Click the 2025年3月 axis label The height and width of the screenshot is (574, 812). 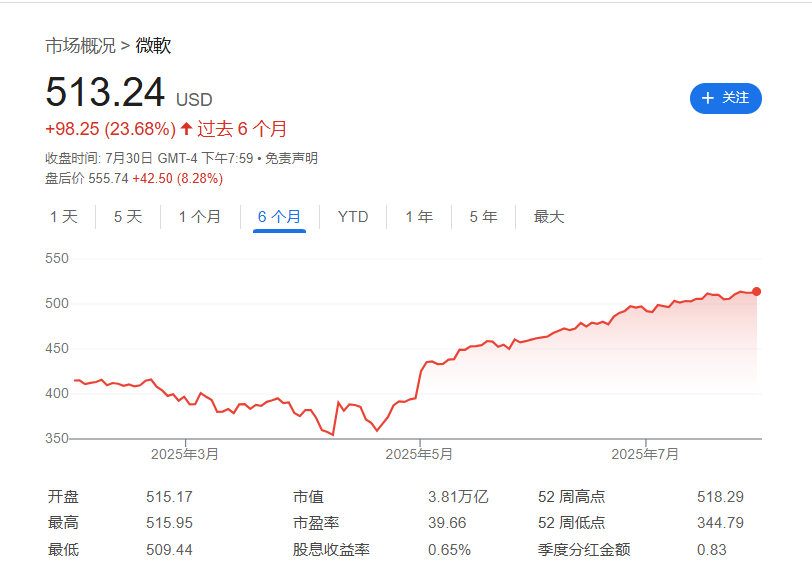tap(185, 454)
